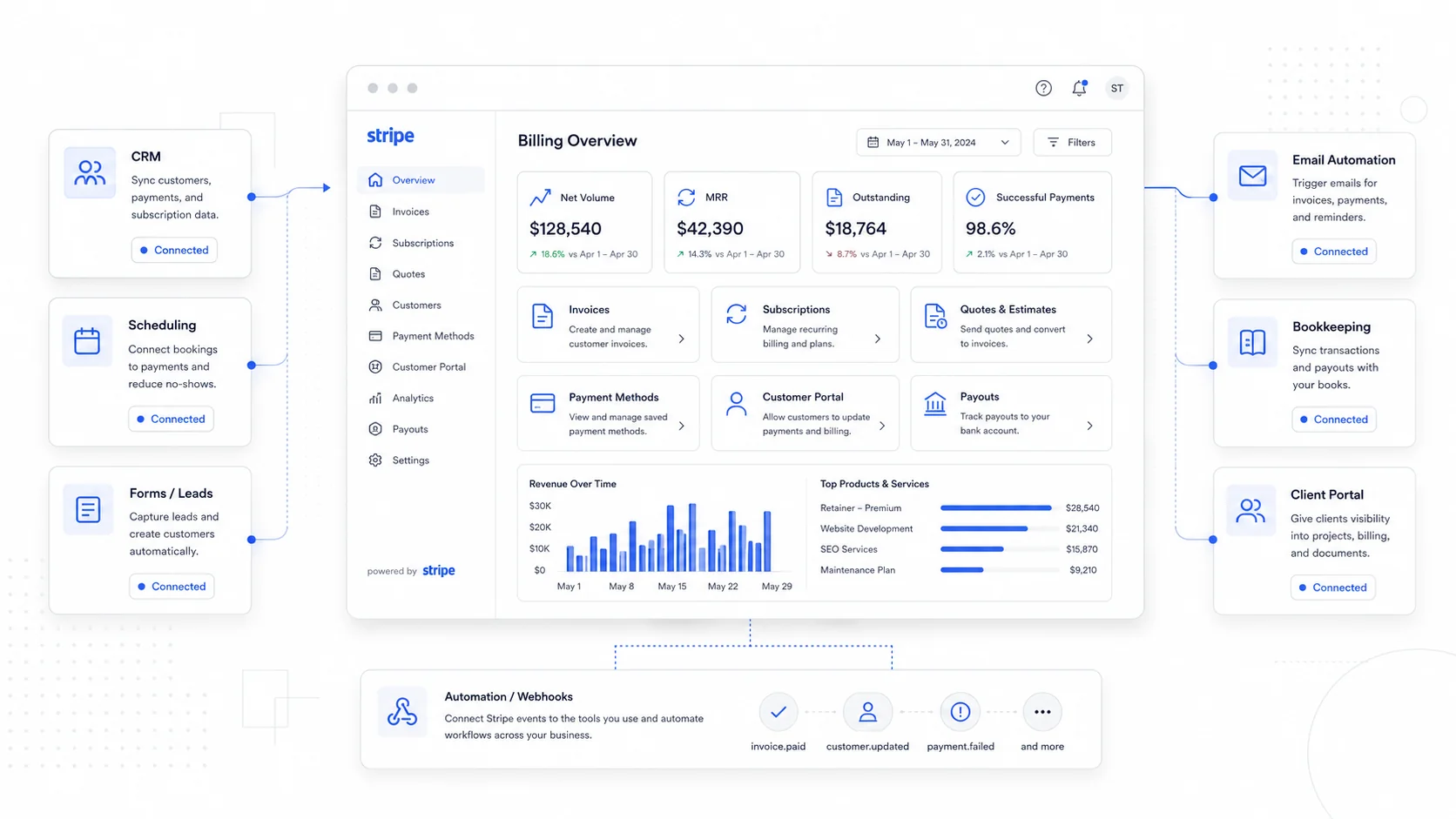The height and width of the screenshot is (819, 1456).
Task: Expand the Quotes & Estimates card chevron
Action: (x=1089, y=339)
